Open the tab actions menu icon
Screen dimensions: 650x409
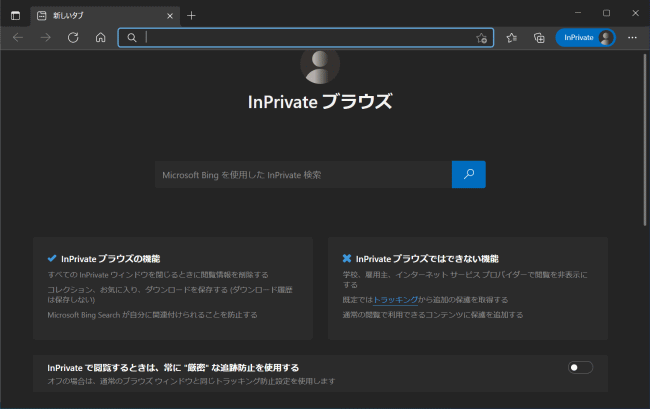pos(15,16)
